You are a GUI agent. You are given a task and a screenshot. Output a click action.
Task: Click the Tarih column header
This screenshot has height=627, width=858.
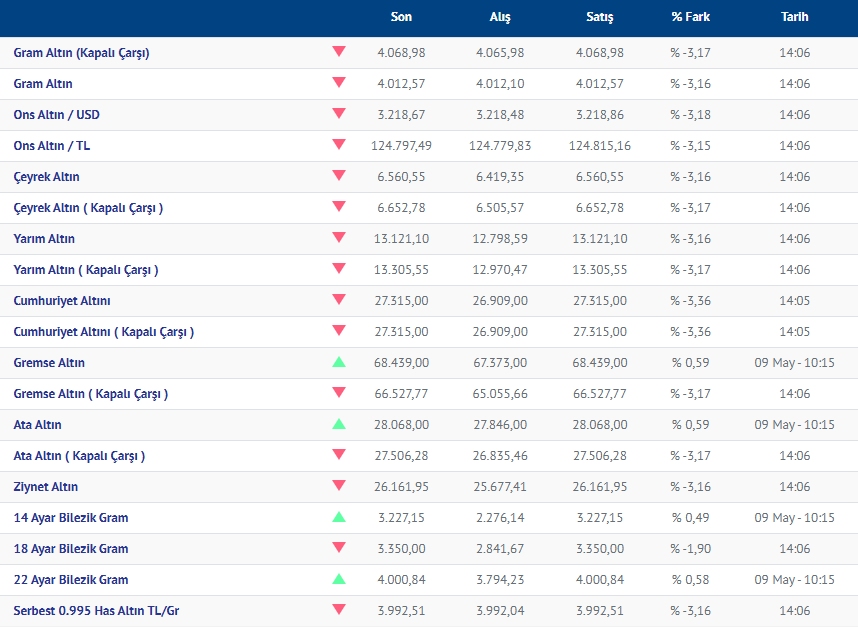[795, 17]
